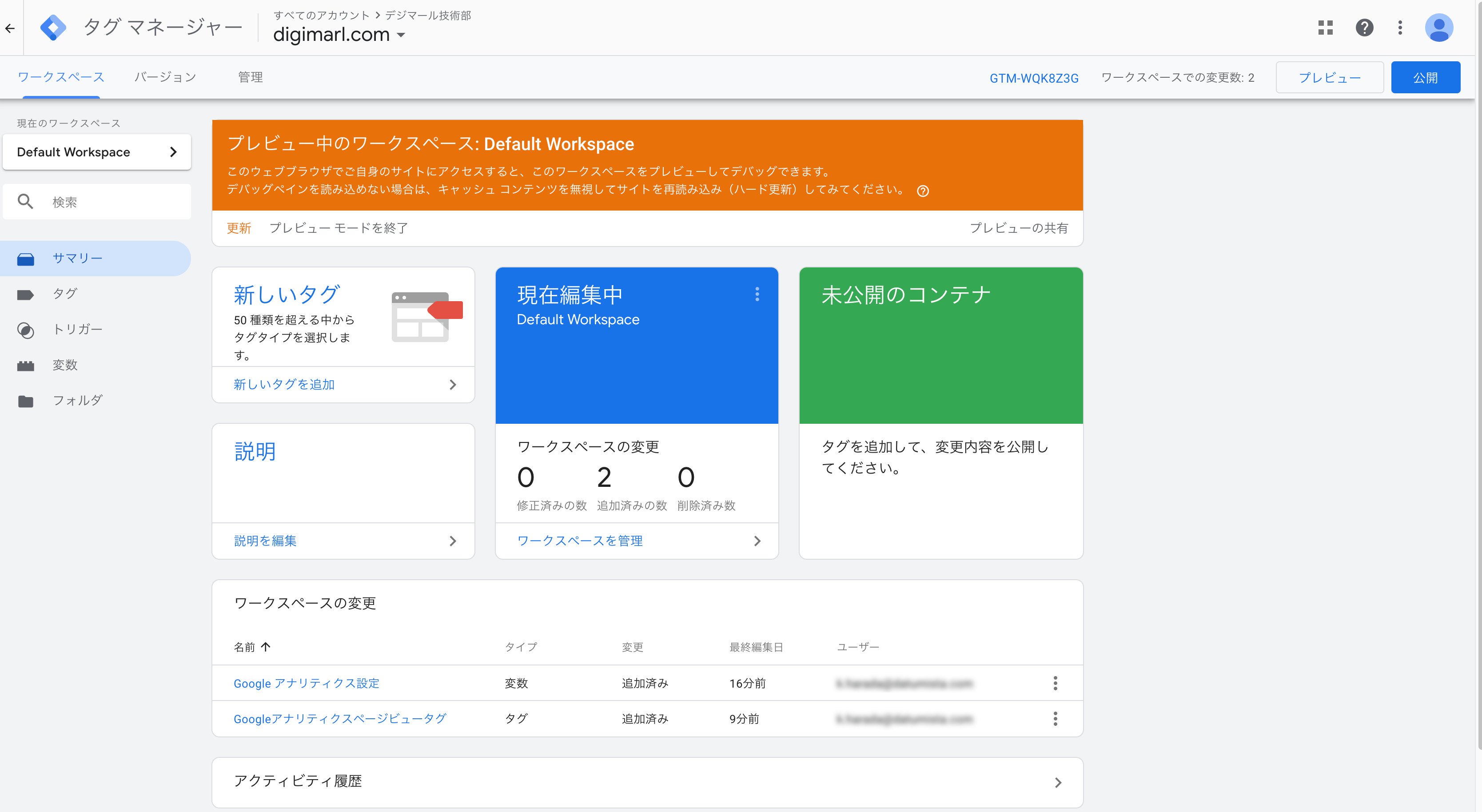Open the Google apps grid icon
The width and height of the screenshot is (1482, 812).
[x=1326, y=28]
